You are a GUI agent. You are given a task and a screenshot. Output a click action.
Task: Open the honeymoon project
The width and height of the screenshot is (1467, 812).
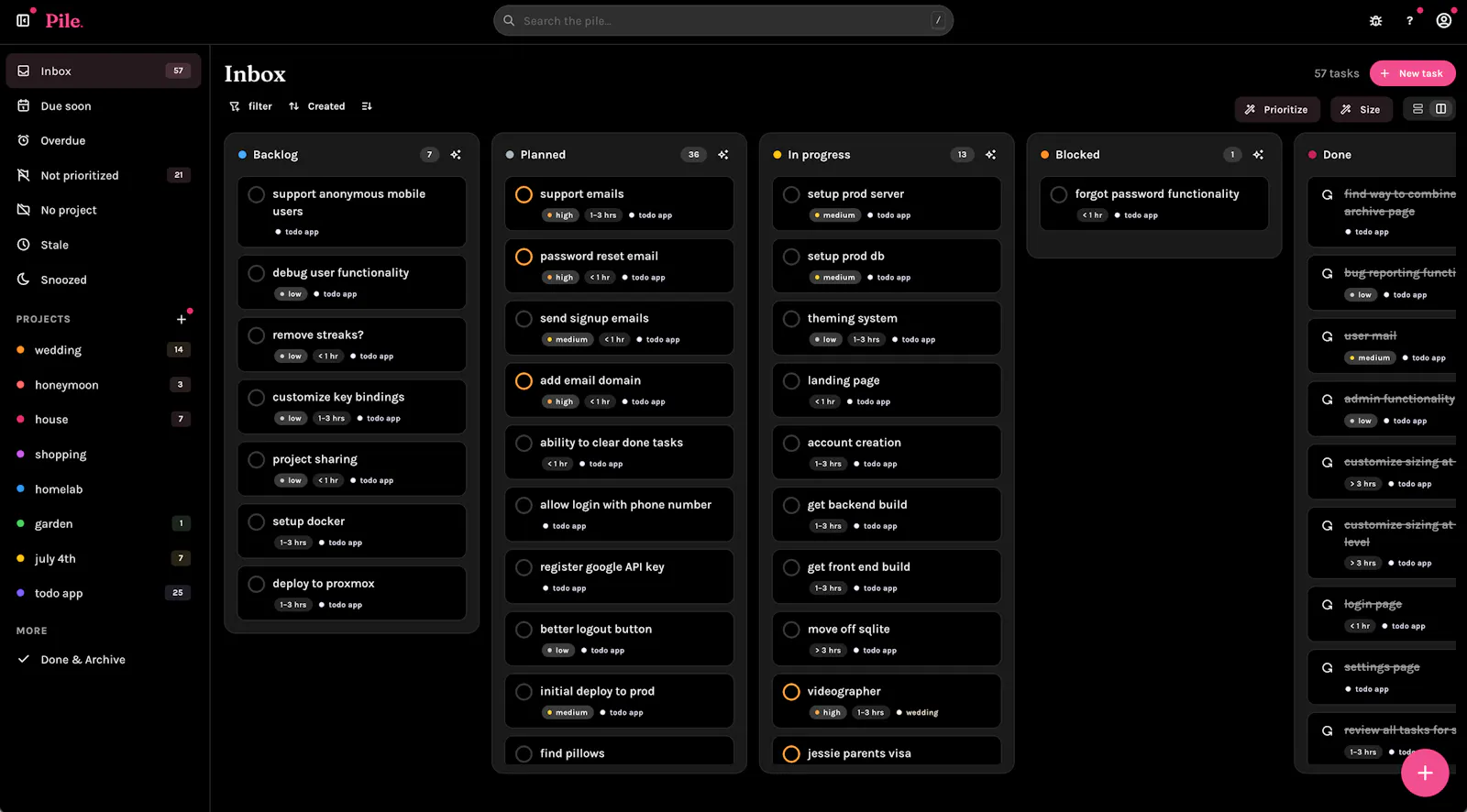pyautogui.click(x=104, y=385)
